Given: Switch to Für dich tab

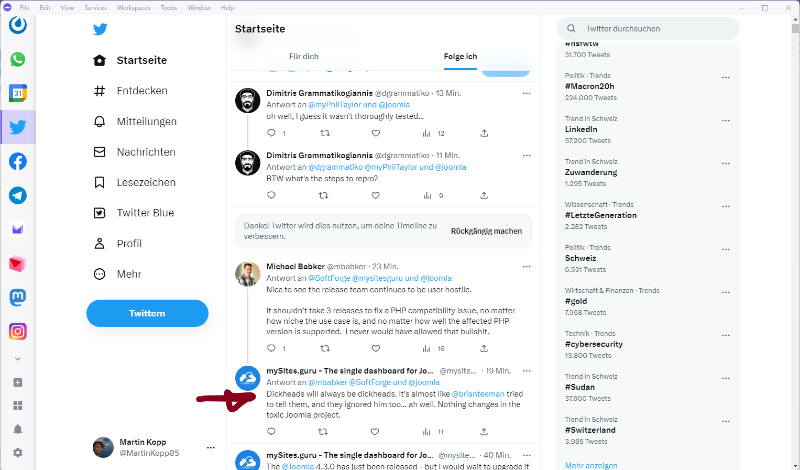Looking at the screenshot, I should click(304, 57).
